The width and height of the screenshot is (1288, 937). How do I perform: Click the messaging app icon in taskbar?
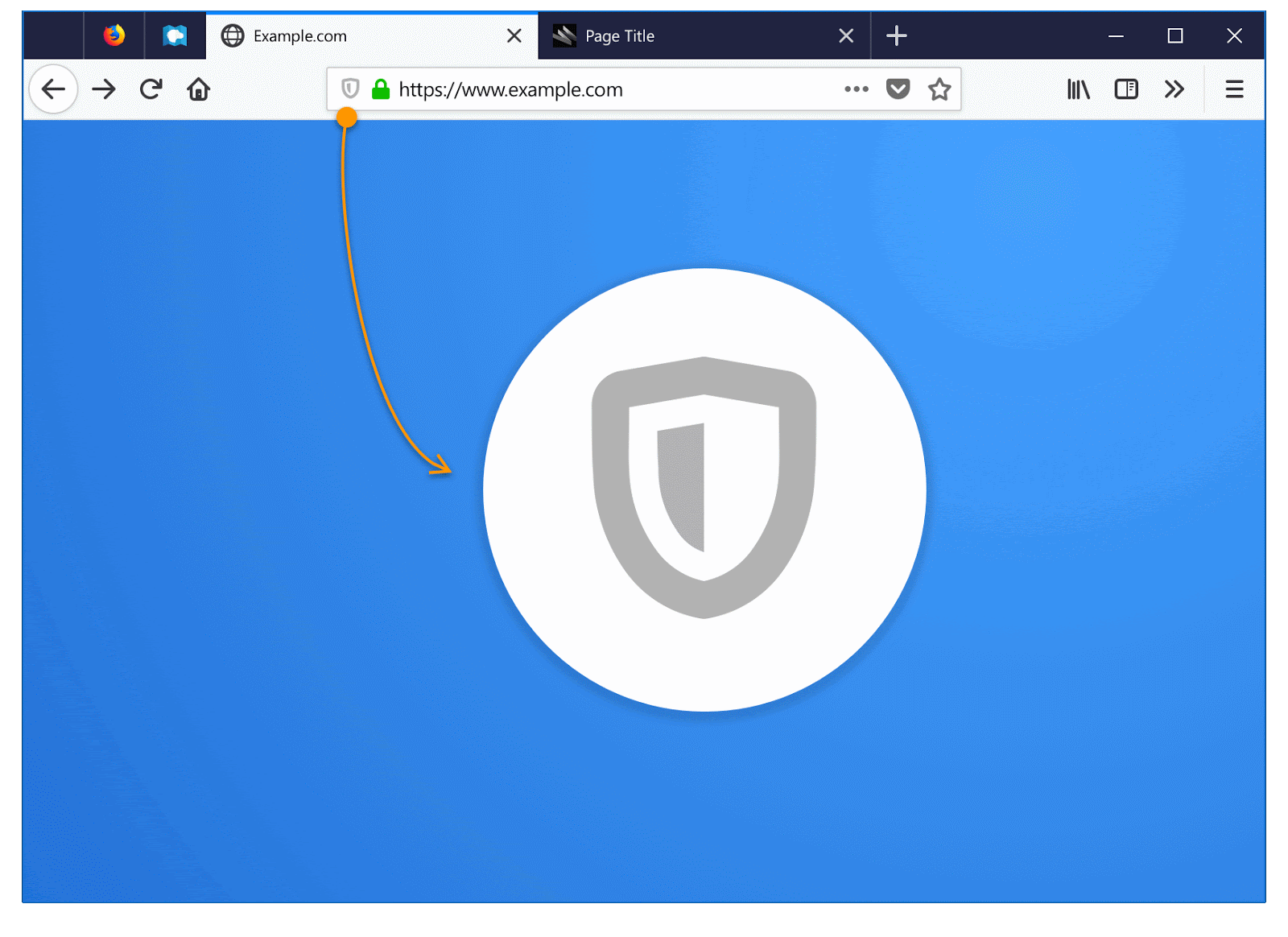tap(175, 35)
